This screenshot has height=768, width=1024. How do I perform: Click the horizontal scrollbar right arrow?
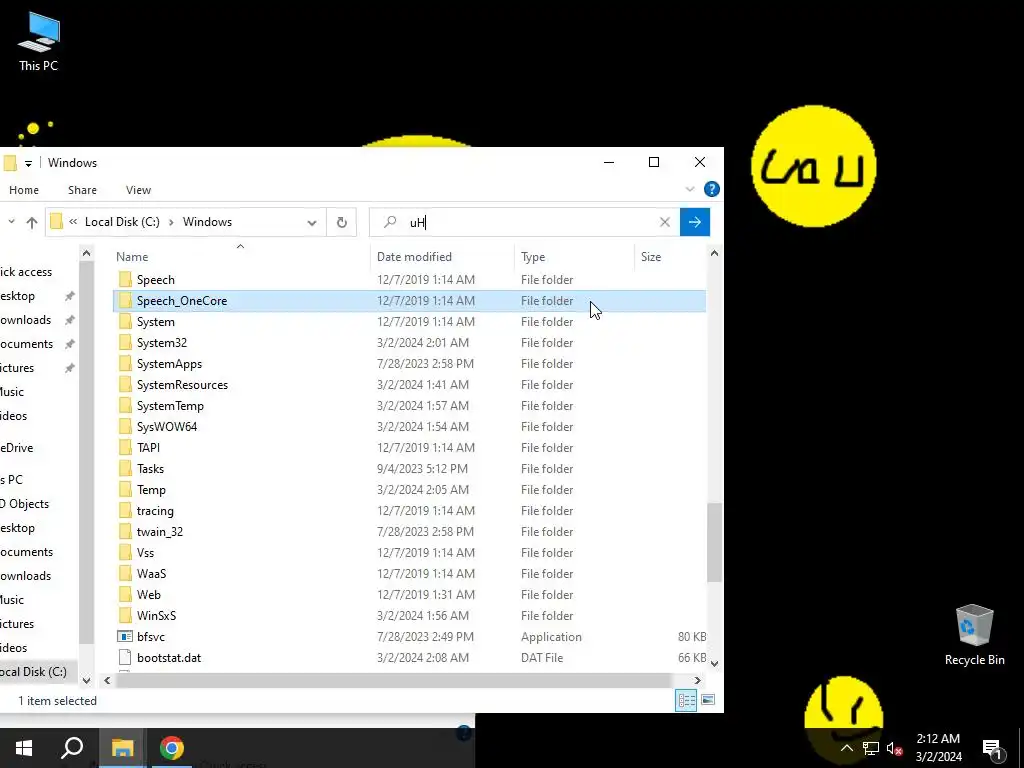[697, 680]
